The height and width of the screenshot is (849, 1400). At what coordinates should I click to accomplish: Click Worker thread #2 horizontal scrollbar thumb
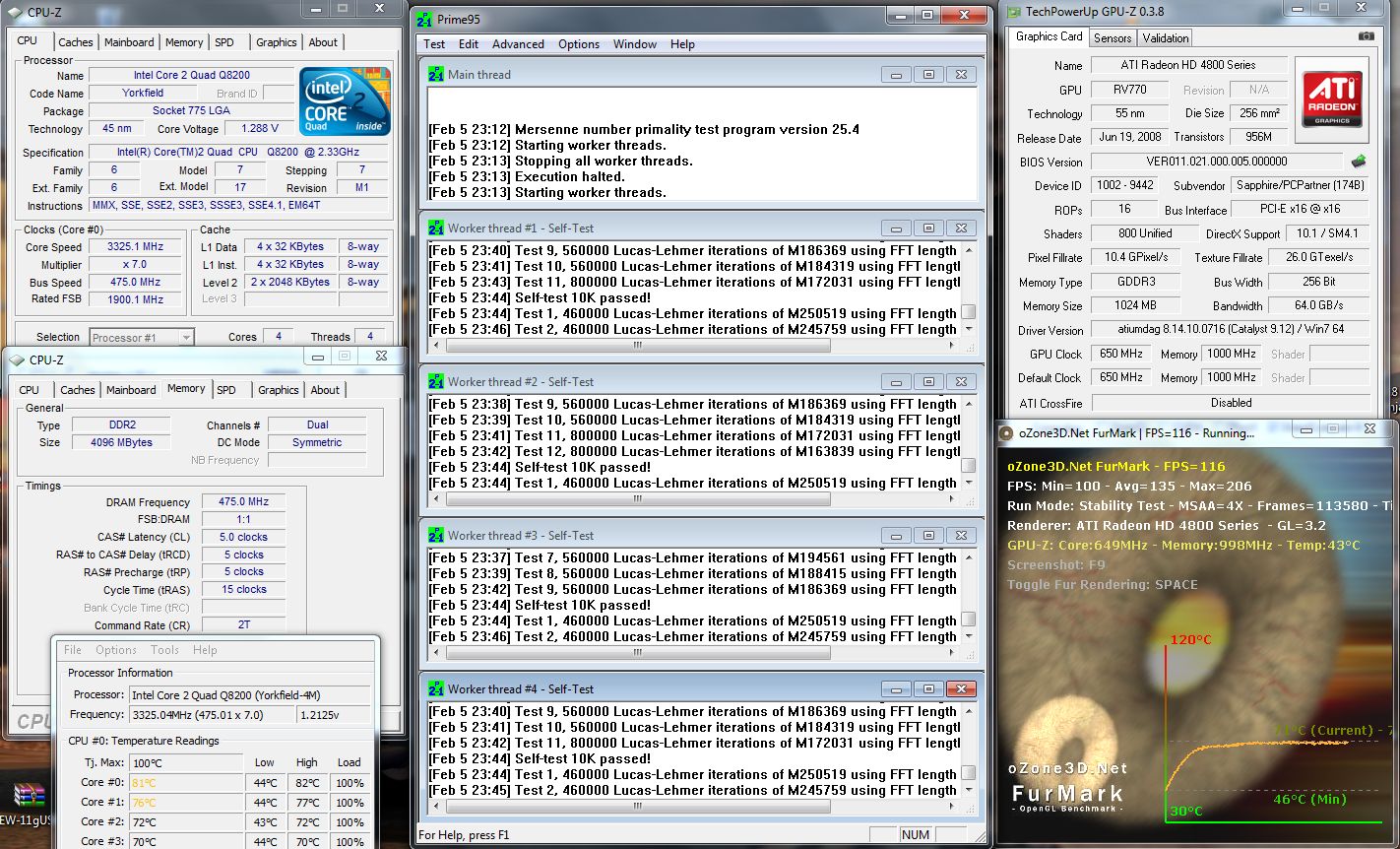(x=638, y=499)
